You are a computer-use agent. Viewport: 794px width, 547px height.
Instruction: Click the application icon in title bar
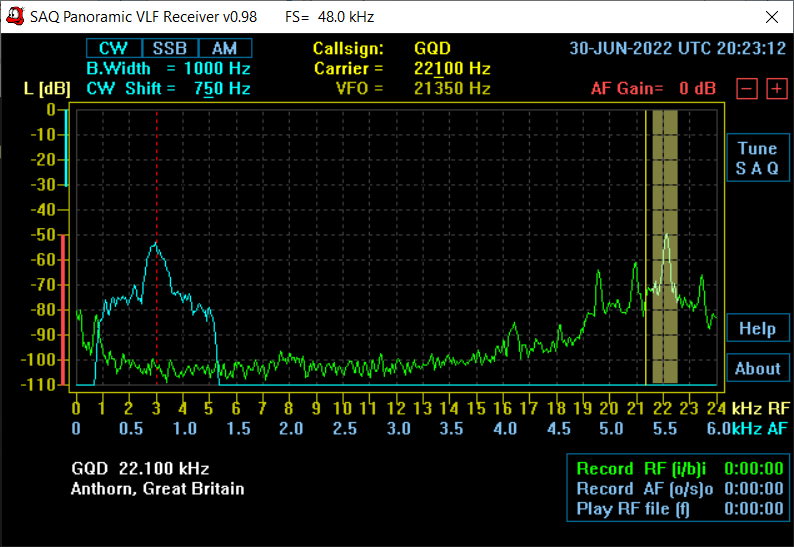[x=14, y=17]
